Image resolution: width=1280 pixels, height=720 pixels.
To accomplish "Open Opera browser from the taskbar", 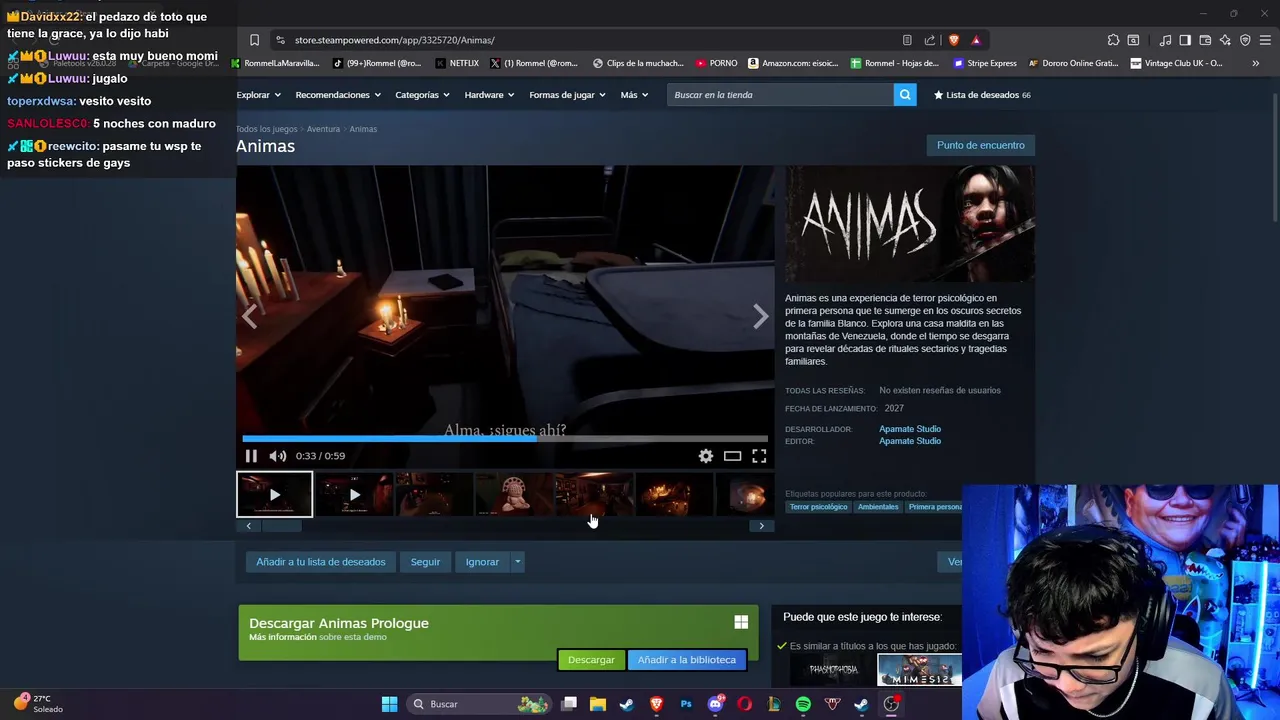I will tap(744, 704).
